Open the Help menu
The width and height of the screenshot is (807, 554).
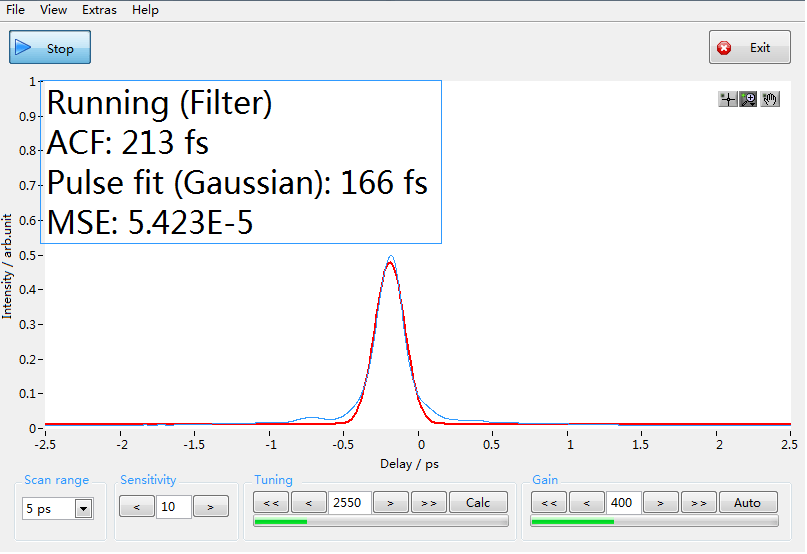click(145, 10)
